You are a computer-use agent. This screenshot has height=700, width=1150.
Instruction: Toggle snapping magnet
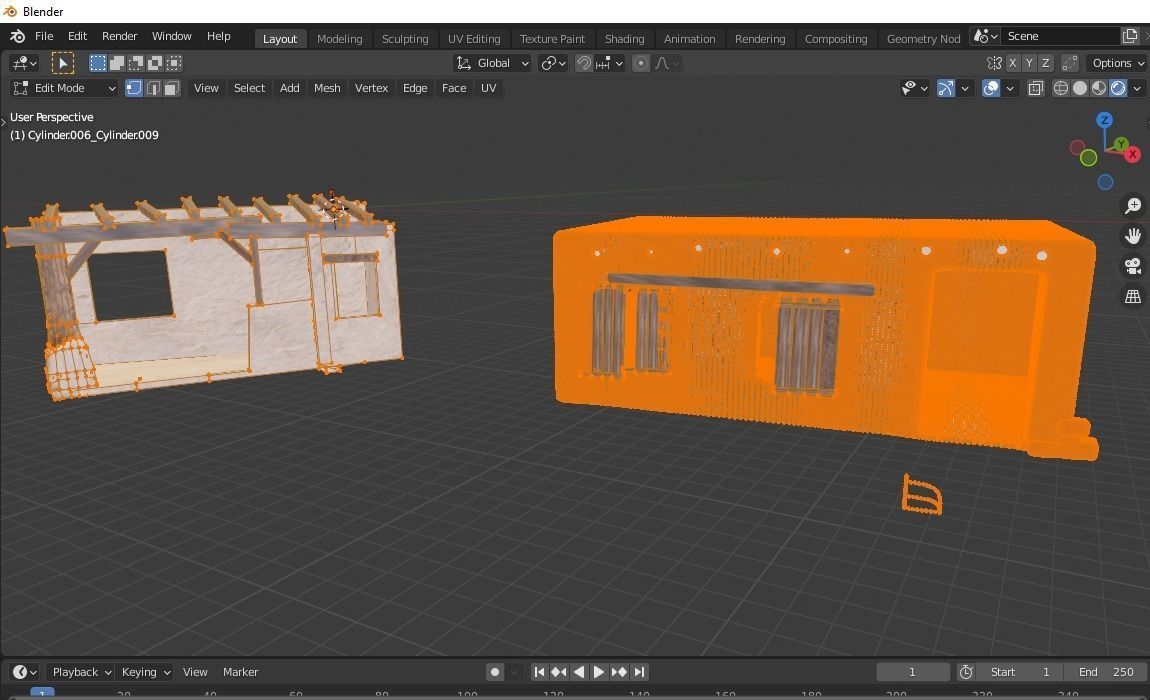tap(583, 63)
